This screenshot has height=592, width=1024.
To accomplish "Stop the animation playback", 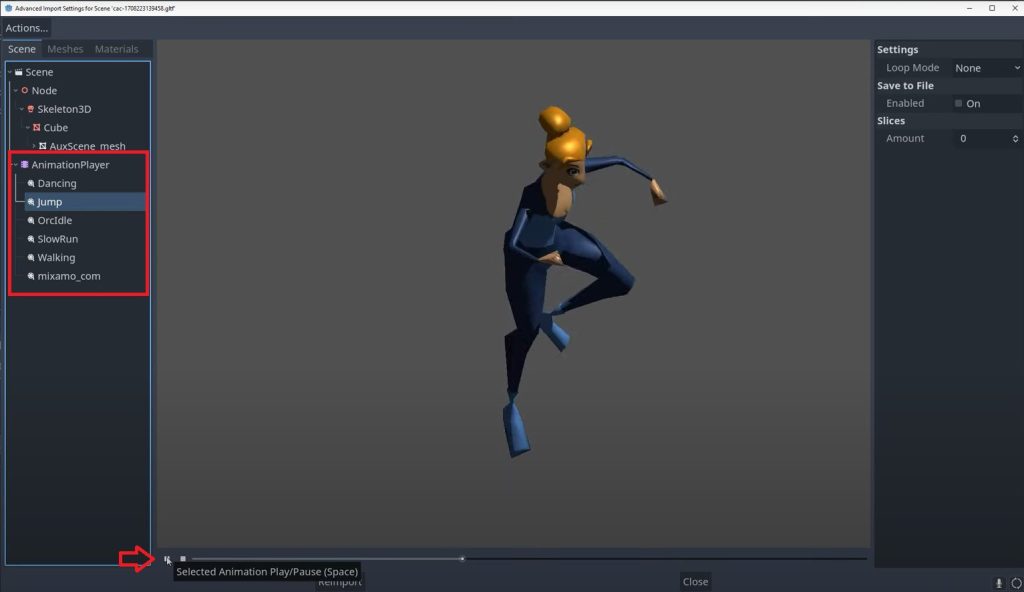I will point(182,559).
